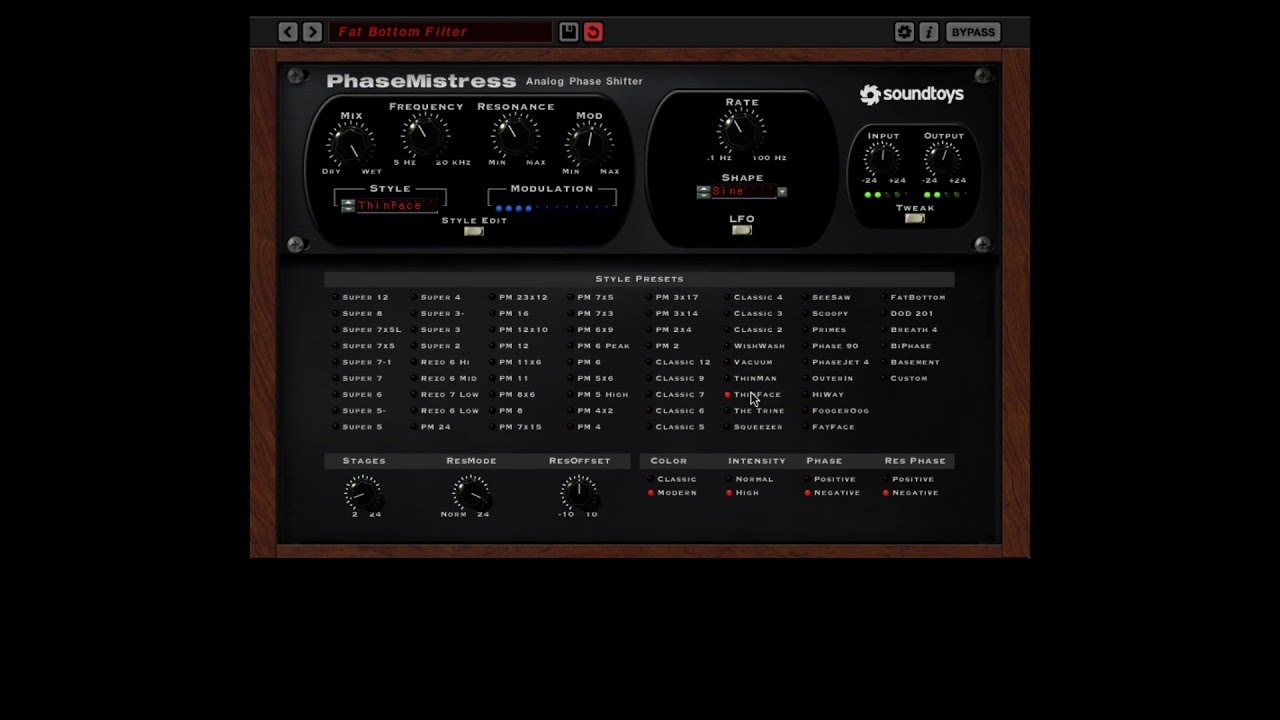The image size is (1280, 720).
Task: Select the WishWash style preset
Action: [x=755, y=346]
